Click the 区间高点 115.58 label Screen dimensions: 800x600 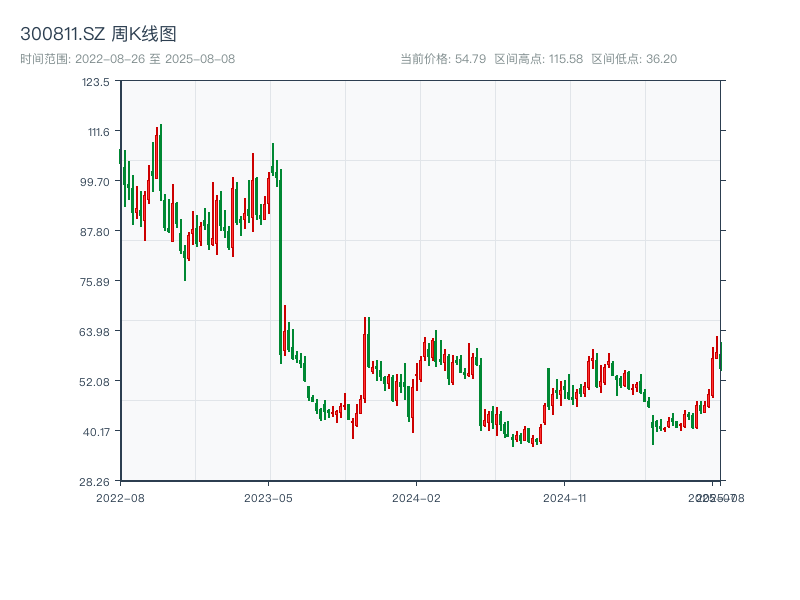point(540,59)
